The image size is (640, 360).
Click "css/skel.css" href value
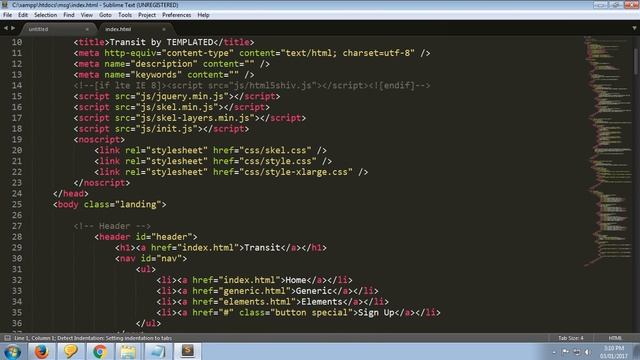(276, 151)
